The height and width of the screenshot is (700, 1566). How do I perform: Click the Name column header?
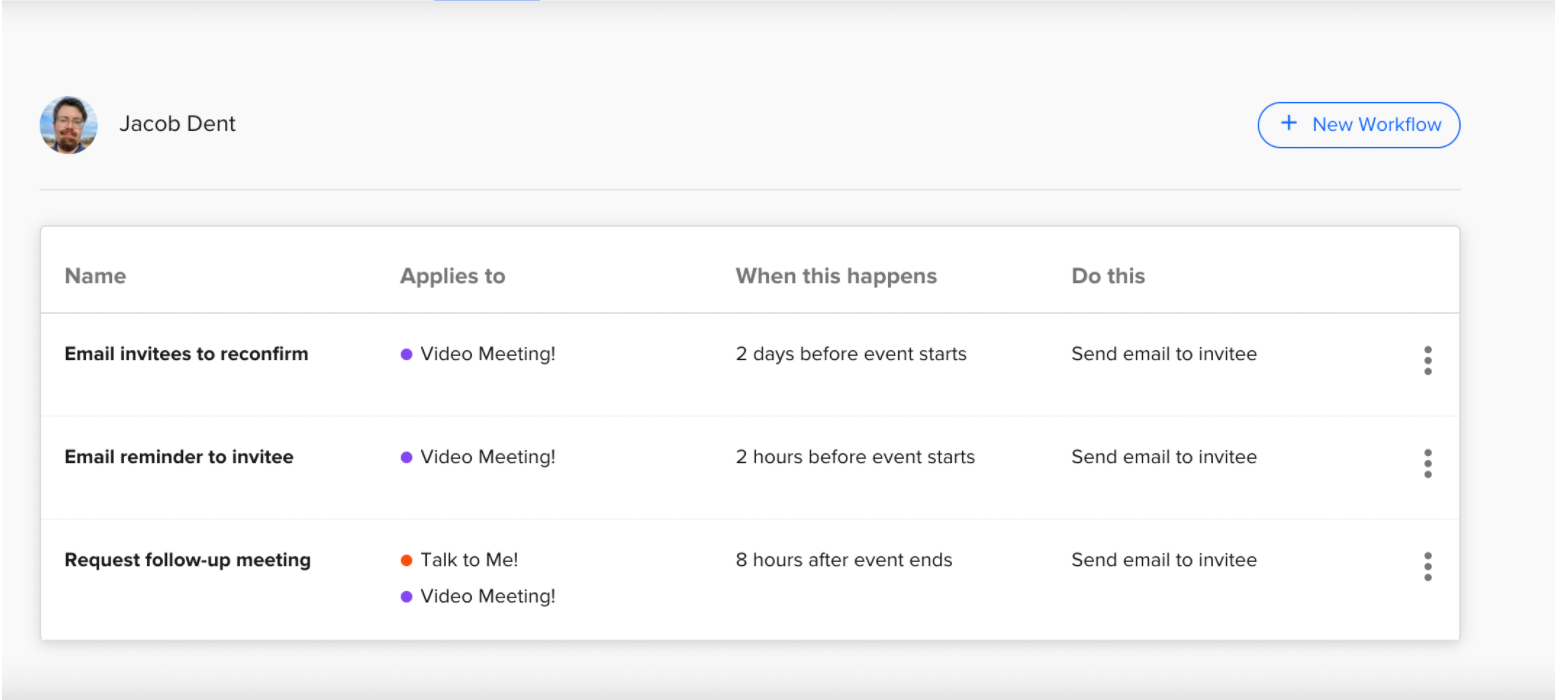(x=95, y=276)
